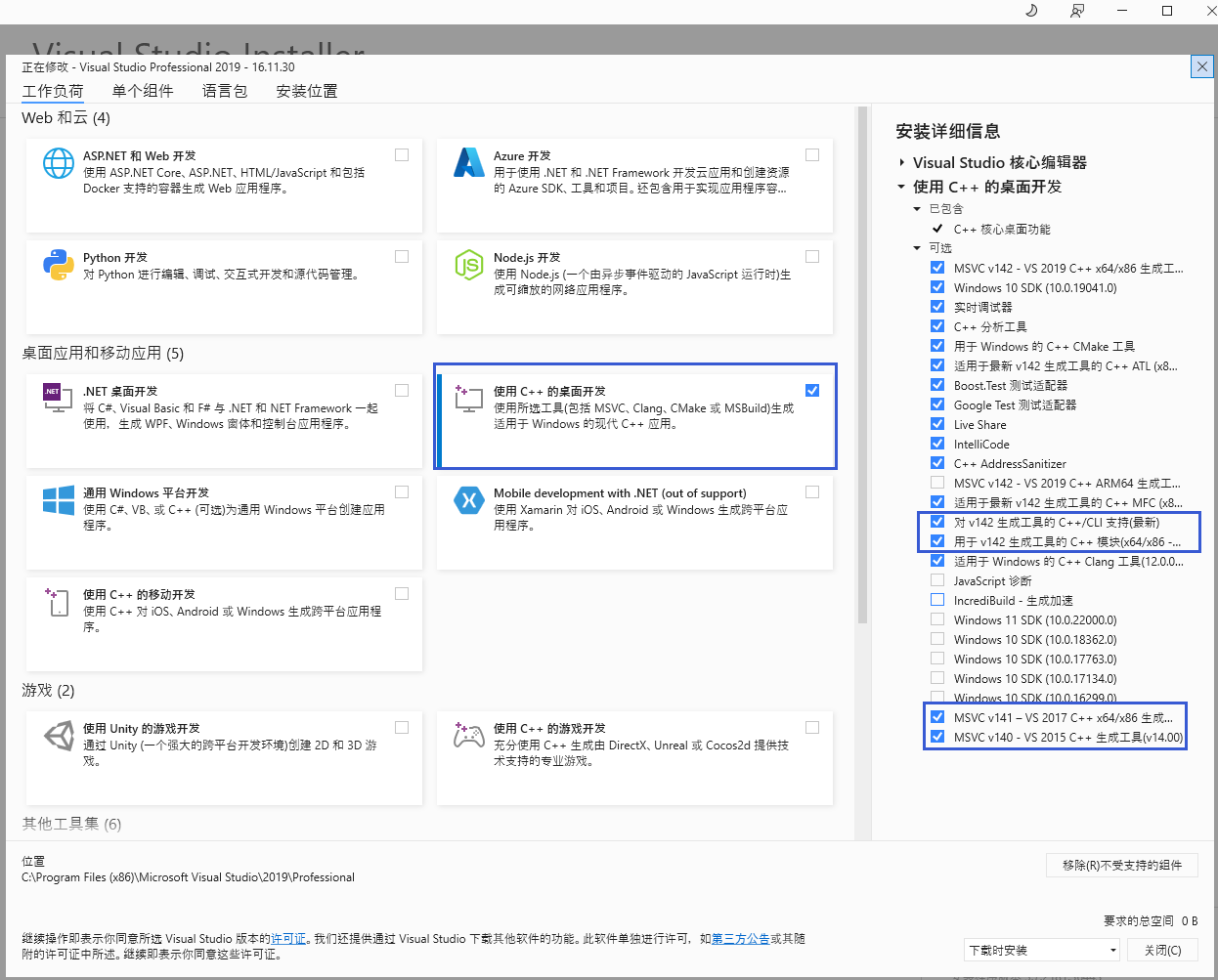This screenshot has height=980, width=1218.
Task: Uncheck the C++ desktop development workload
Action: [812, 390]
